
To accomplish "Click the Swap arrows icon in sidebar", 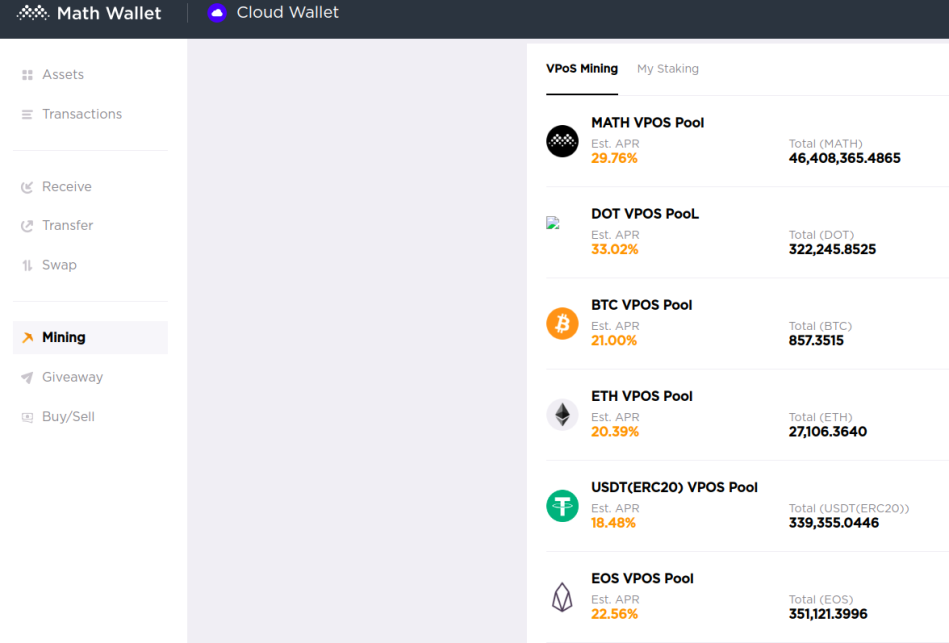I will (27, 265).
